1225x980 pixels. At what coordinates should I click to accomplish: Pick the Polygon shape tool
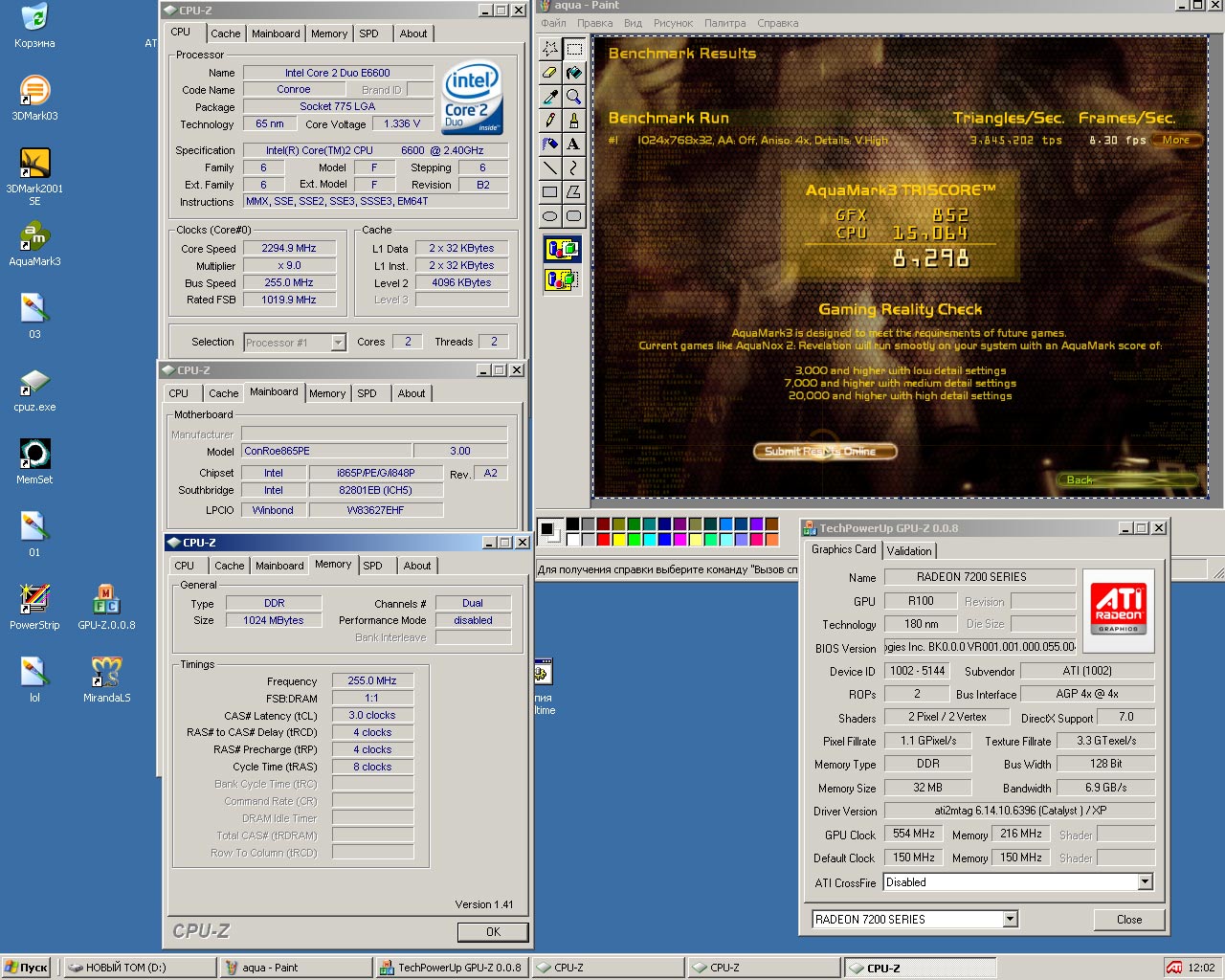pos(574,191)
